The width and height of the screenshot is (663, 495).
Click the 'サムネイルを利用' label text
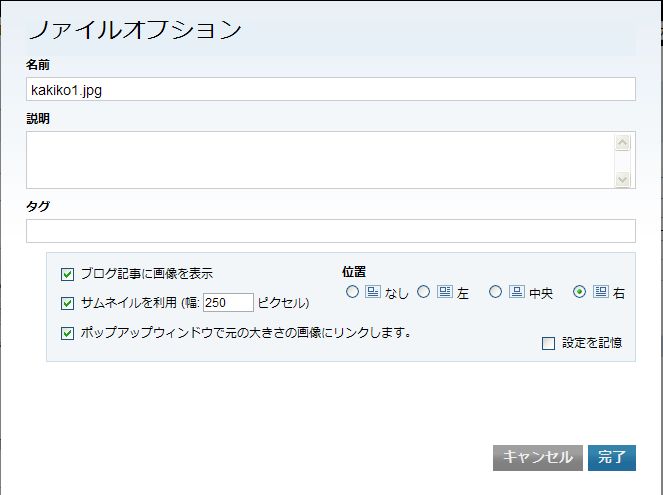click(x=129, y=303)
